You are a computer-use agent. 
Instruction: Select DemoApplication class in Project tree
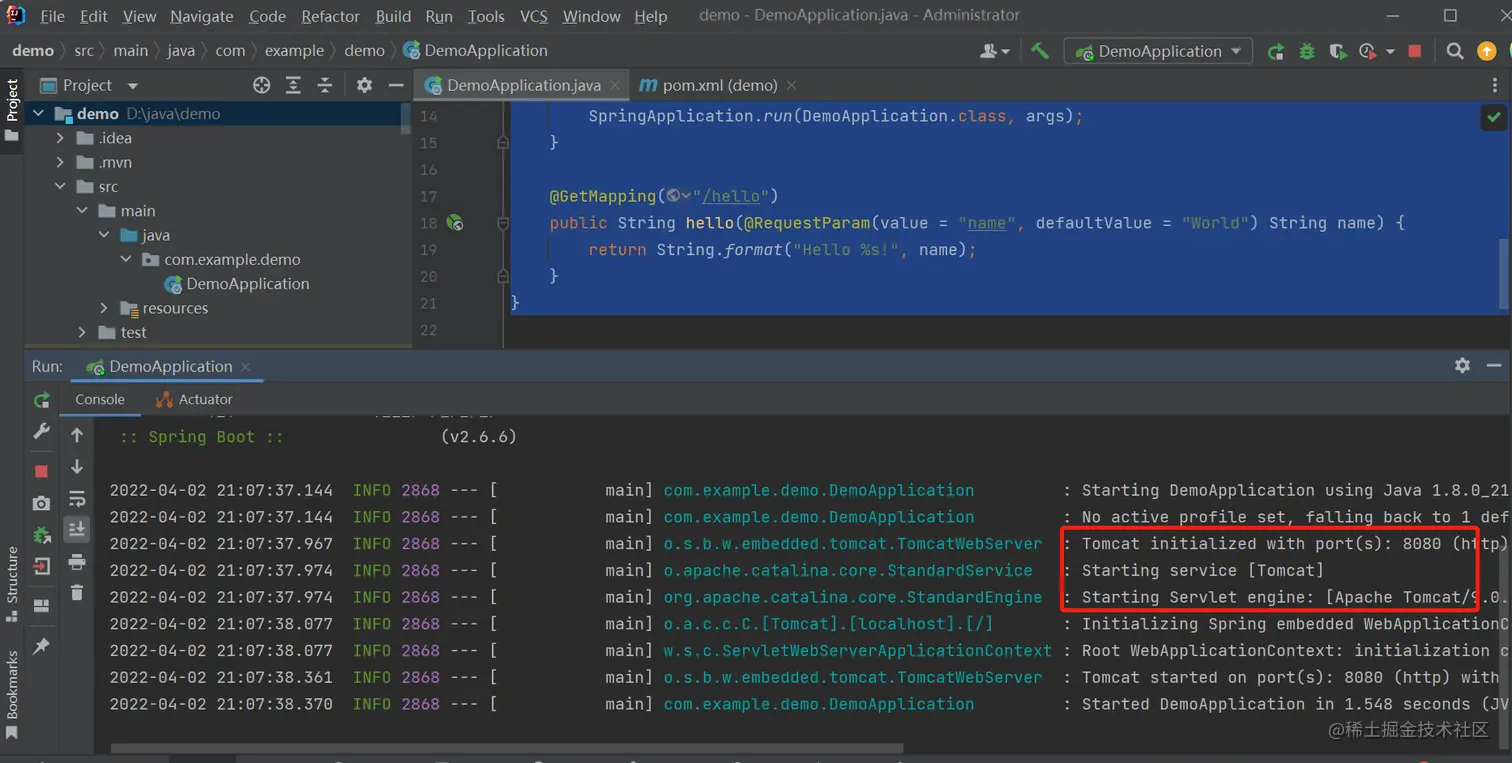[x=237, y=284]
